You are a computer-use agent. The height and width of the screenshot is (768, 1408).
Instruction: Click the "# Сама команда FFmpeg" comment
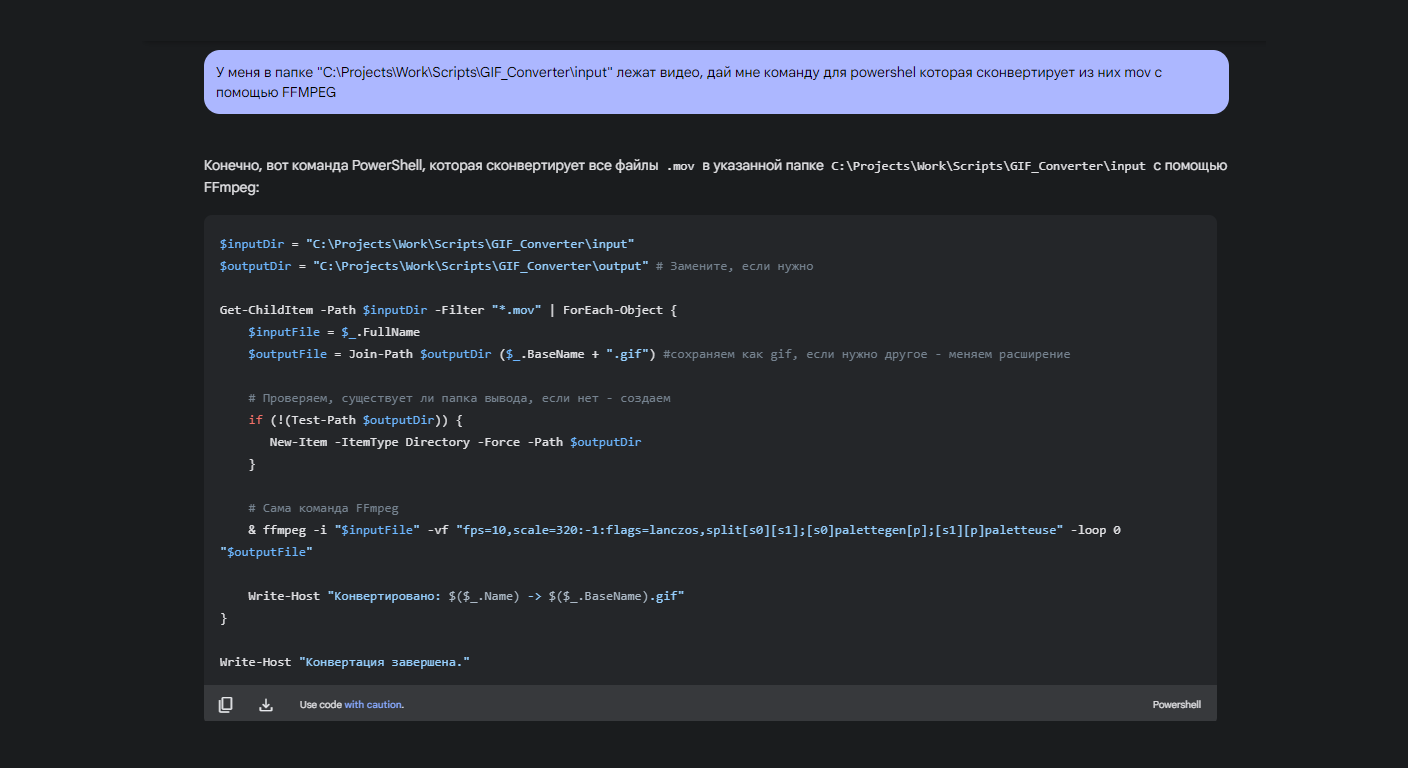click(x=323, y=508)
